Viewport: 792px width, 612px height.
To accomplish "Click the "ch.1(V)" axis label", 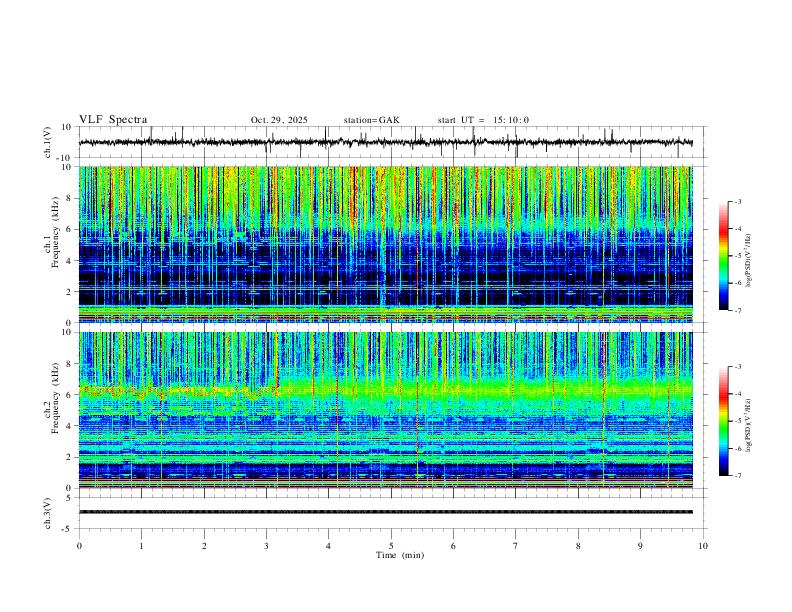I will [48, 142].
